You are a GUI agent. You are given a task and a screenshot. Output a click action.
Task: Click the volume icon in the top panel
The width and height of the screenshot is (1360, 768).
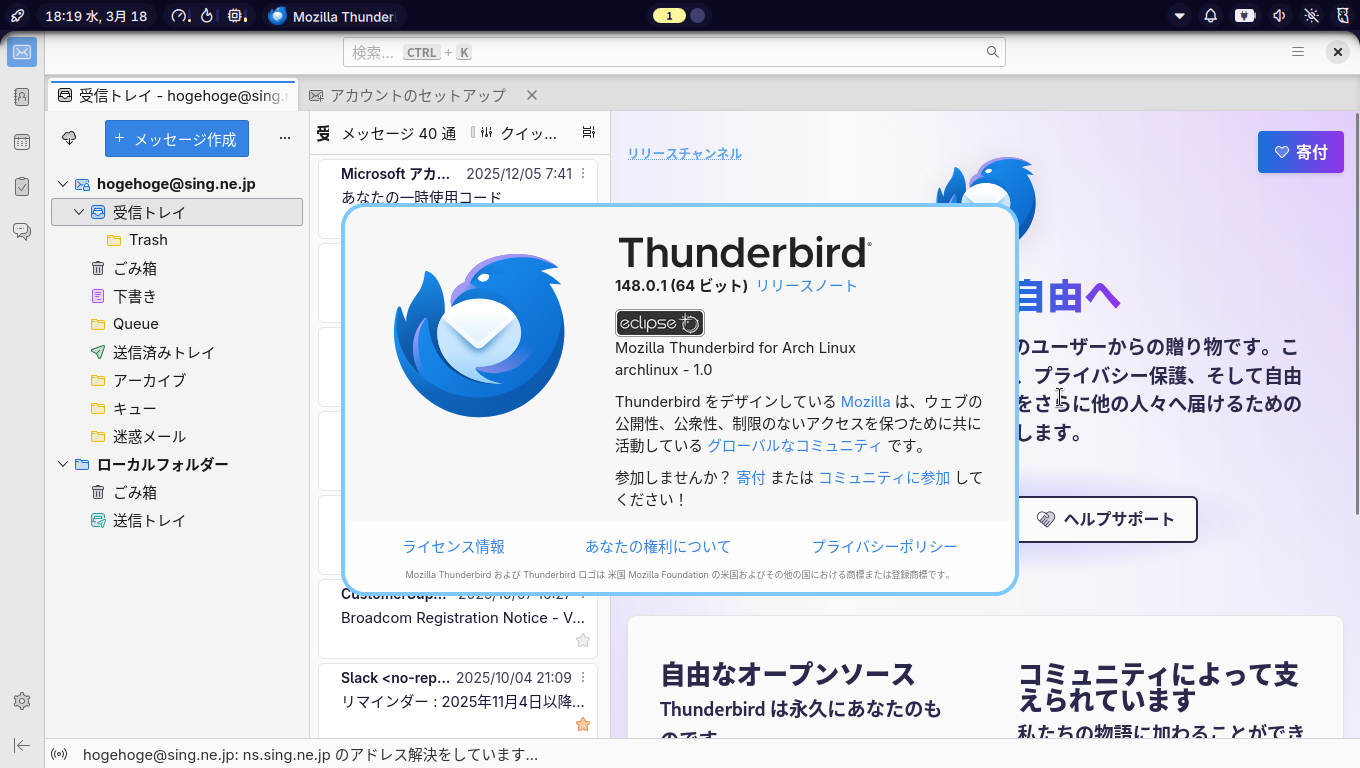1278,16
